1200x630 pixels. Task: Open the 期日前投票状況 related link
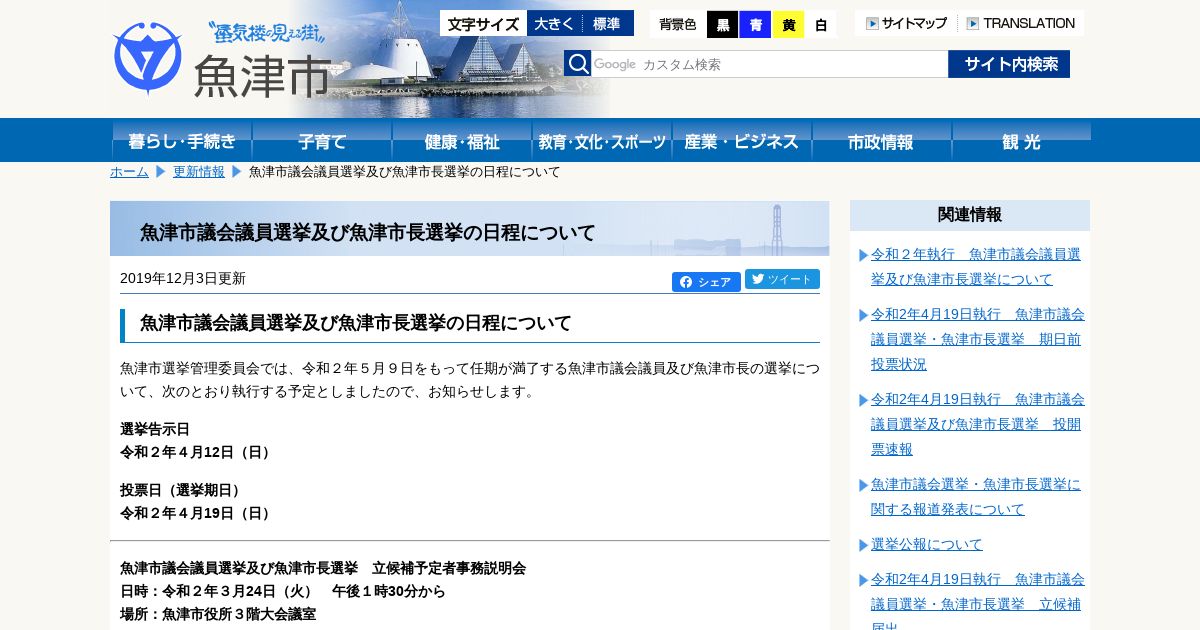tap(977, 339)
